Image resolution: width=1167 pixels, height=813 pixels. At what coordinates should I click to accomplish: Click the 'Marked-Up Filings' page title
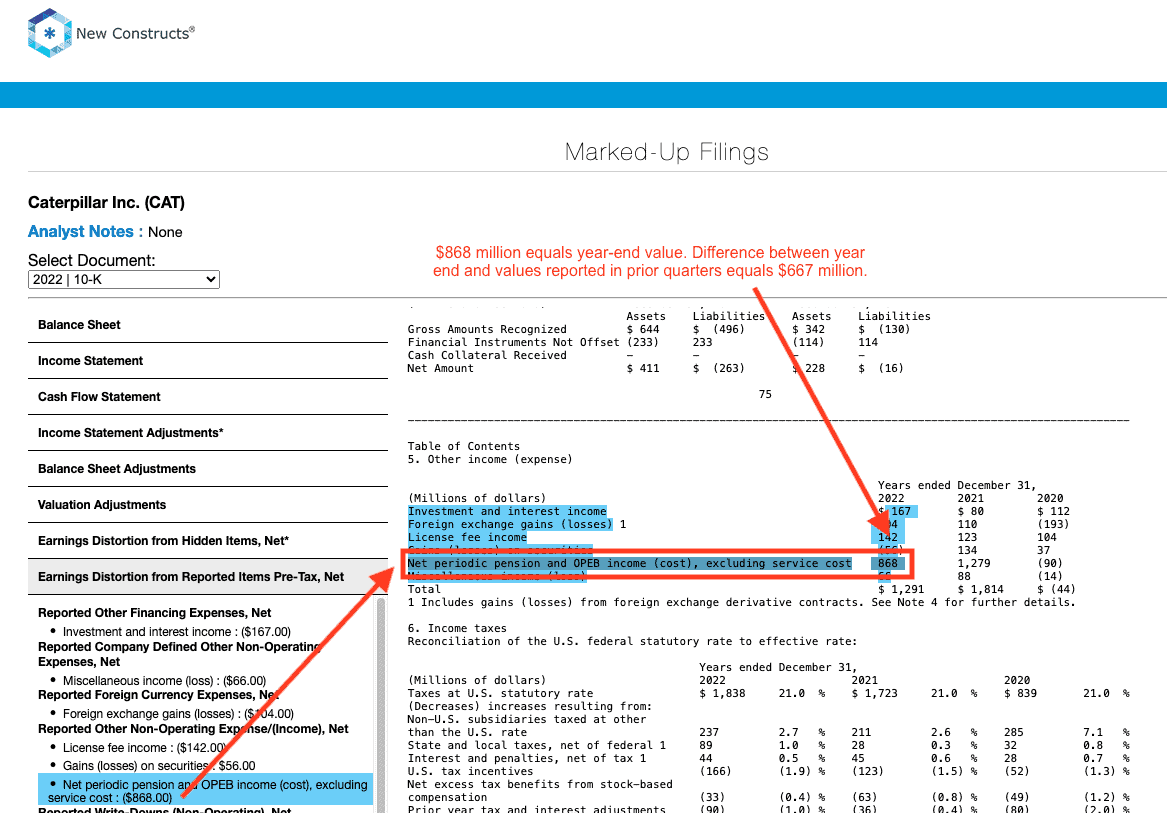click(667, 152)
